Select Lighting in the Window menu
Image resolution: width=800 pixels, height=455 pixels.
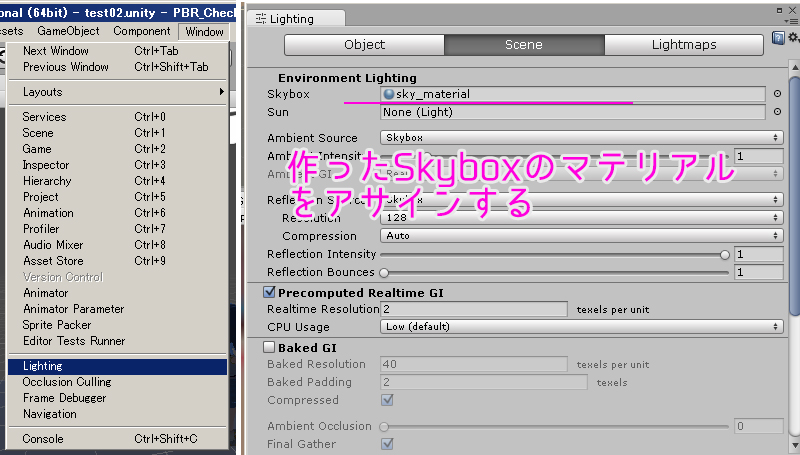(x=117, y=366)
